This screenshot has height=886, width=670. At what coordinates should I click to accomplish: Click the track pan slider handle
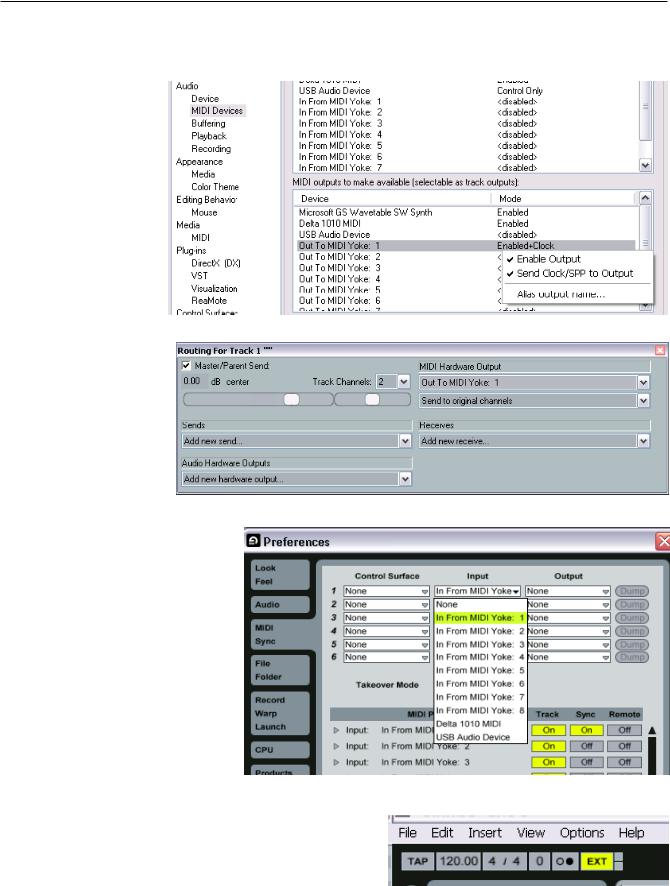pos(372,399)
